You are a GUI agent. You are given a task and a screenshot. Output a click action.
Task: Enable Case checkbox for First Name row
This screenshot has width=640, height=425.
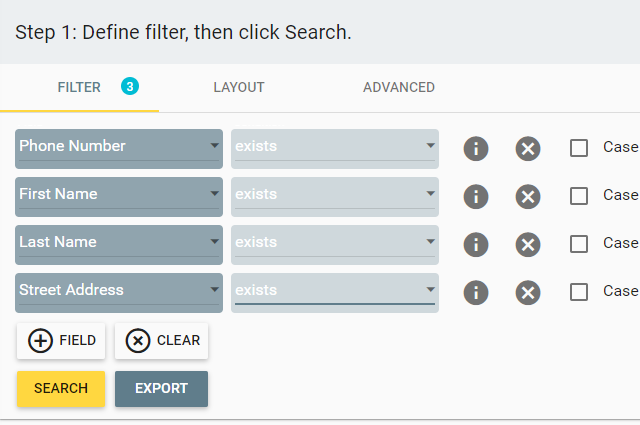coord(579,196)
